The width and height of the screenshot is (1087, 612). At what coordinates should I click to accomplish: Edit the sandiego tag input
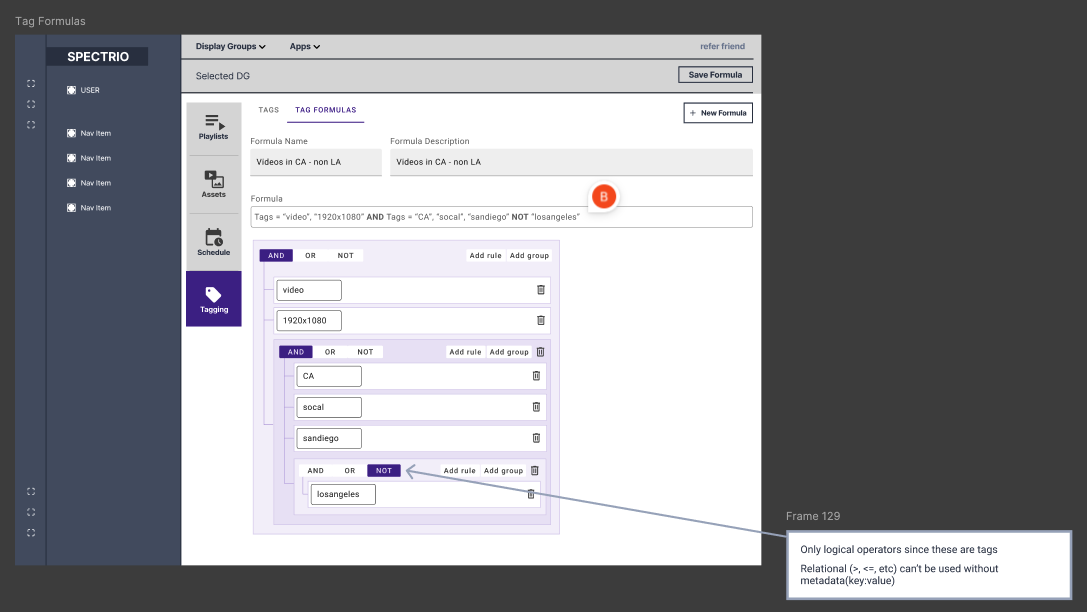[x=329, y=439]
